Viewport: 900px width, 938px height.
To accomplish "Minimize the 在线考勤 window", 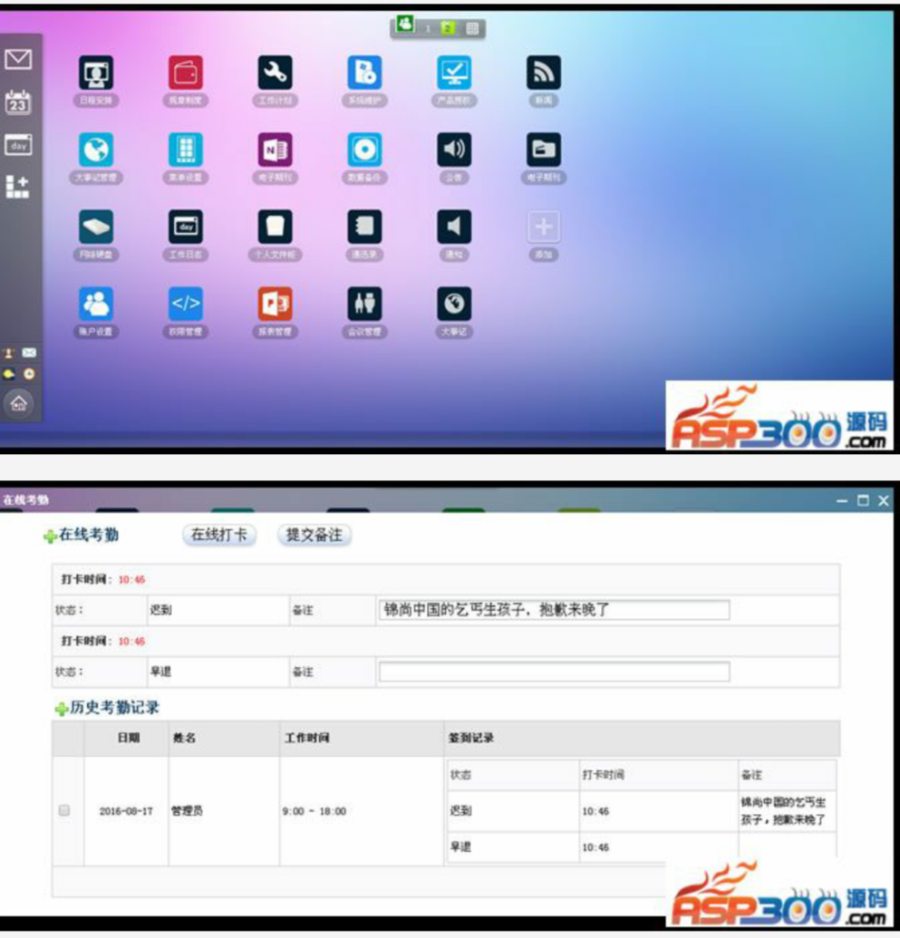I will pos(842,501).
